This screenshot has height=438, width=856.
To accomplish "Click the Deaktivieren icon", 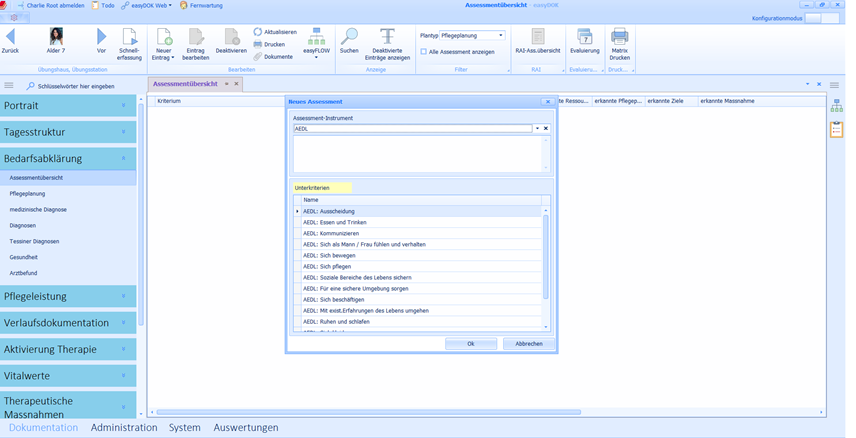I will [231, 37].
